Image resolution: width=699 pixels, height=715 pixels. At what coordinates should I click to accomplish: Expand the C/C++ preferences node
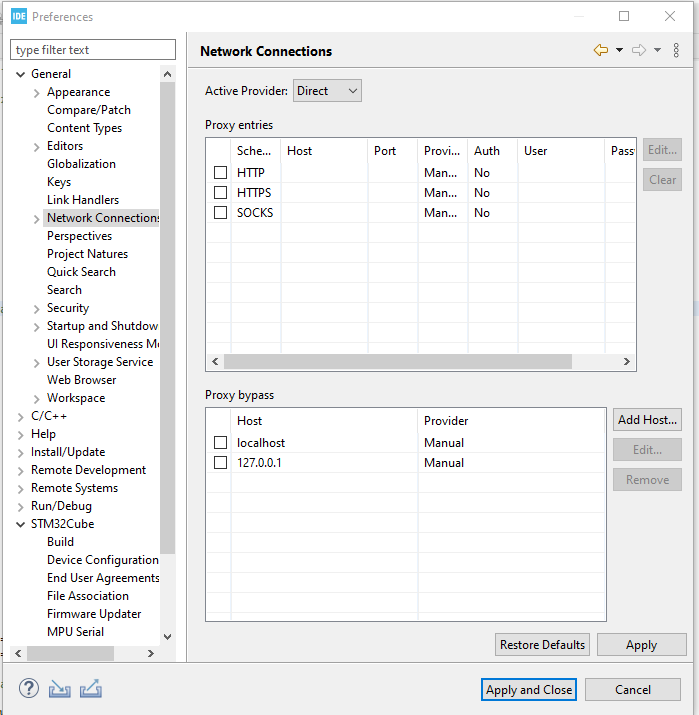click(x=21, y=417)
